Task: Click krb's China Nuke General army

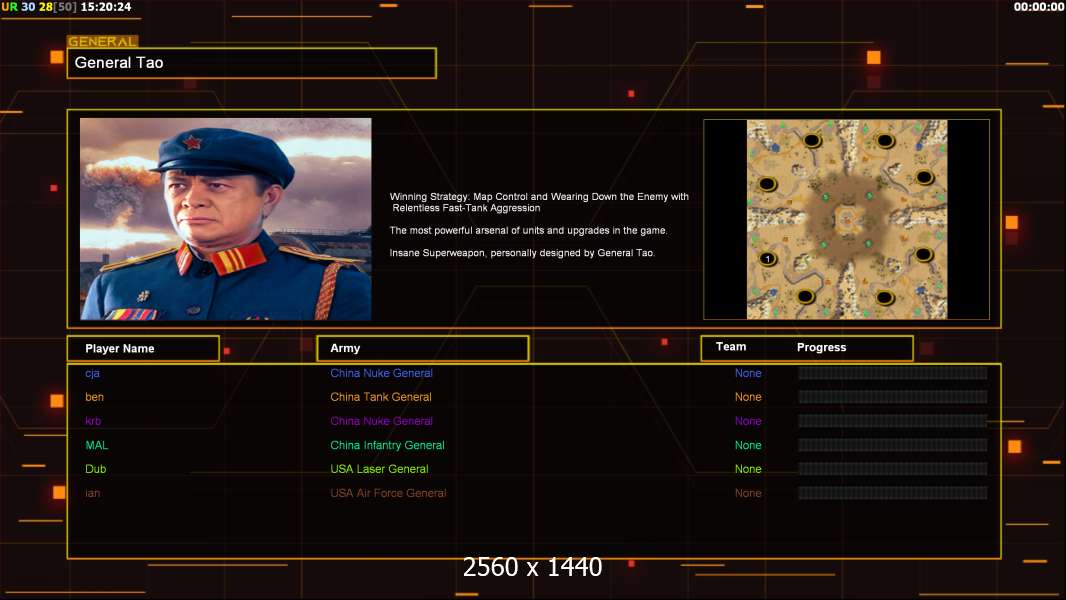Action: coord(381,421)
